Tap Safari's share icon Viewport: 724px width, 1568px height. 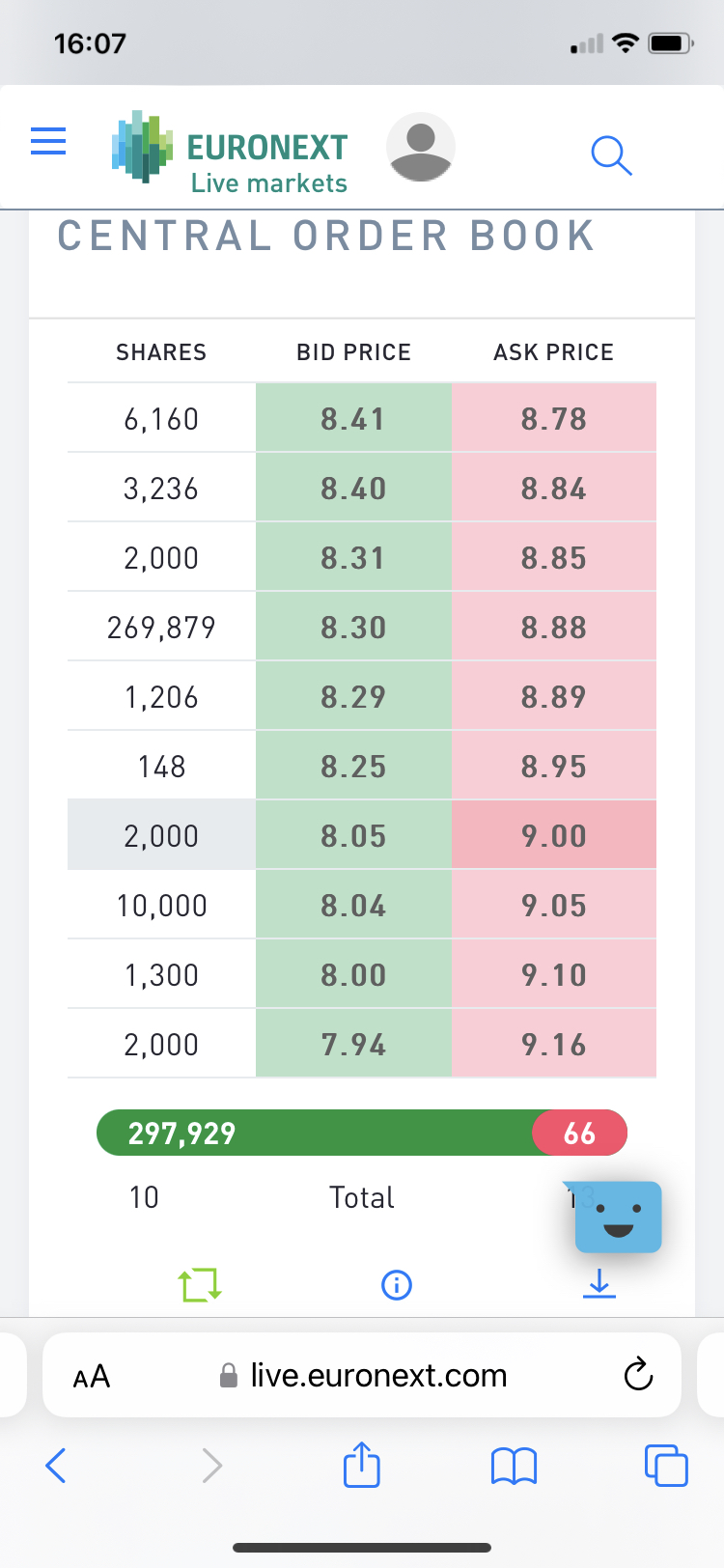[362, 1465]
